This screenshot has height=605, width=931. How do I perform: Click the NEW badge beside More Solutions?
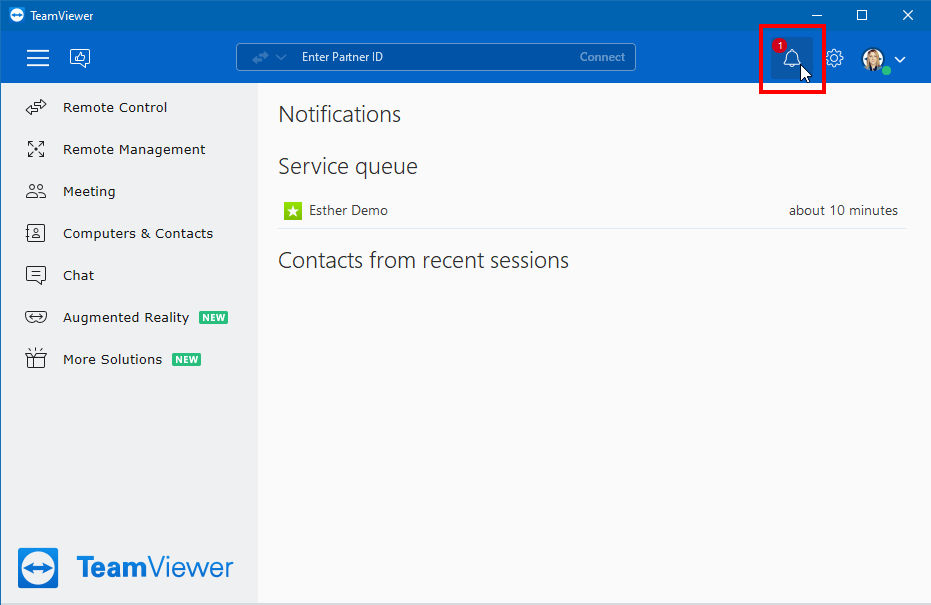186,360
